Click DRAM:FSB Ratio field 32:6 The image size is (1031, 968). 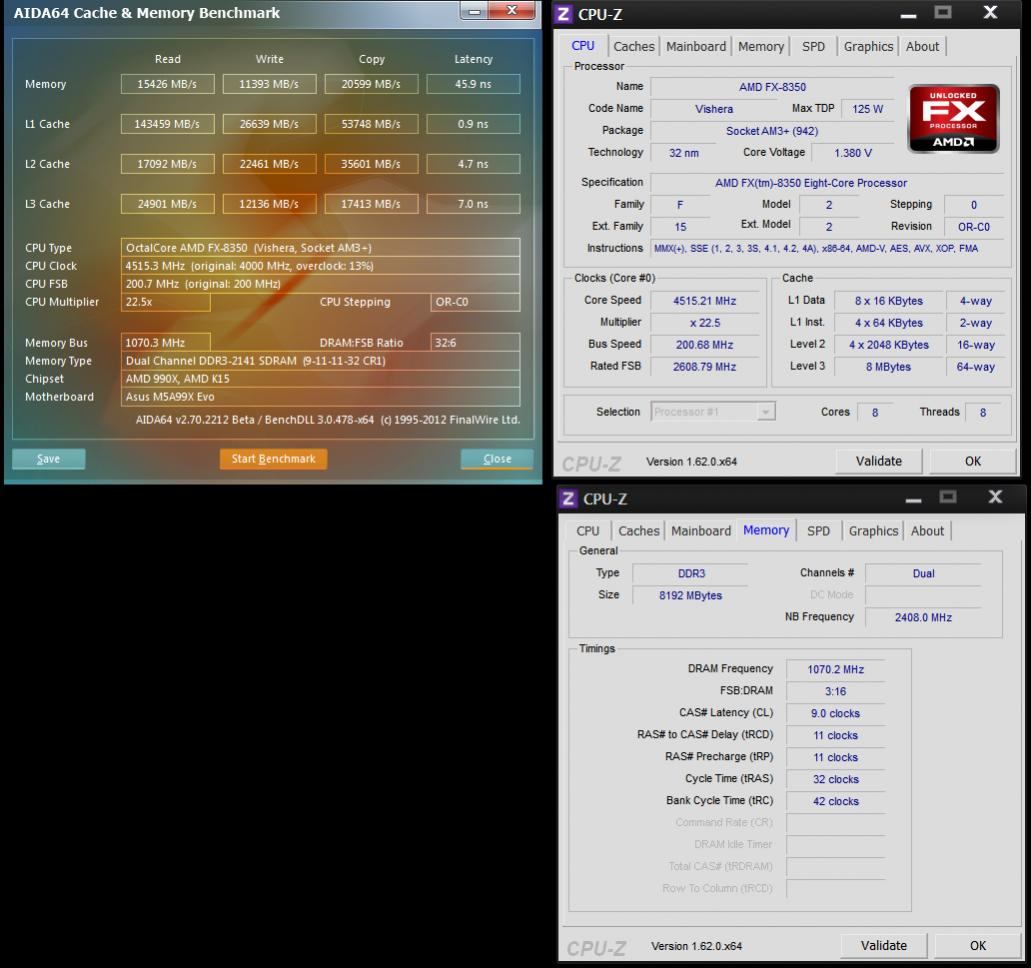[x=475, y=343]
